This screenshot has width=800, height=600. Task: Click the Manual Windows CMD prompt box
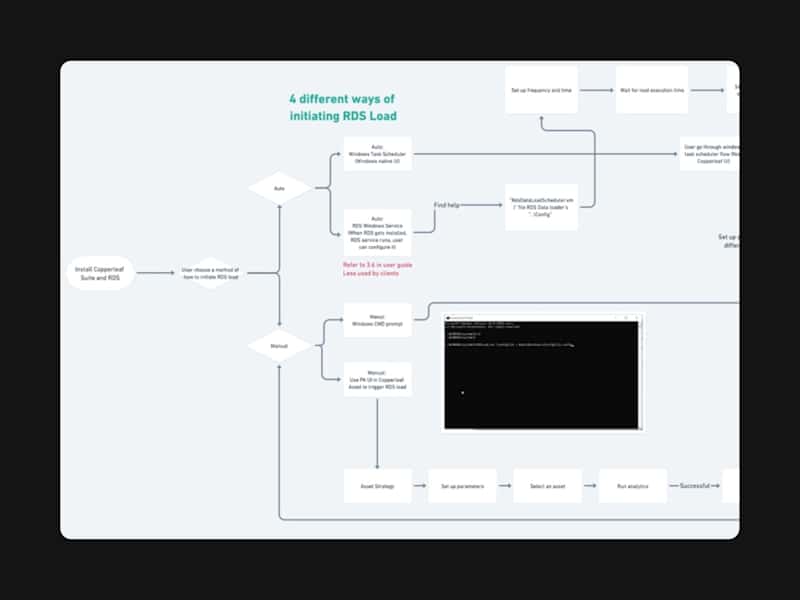(378, 320)
